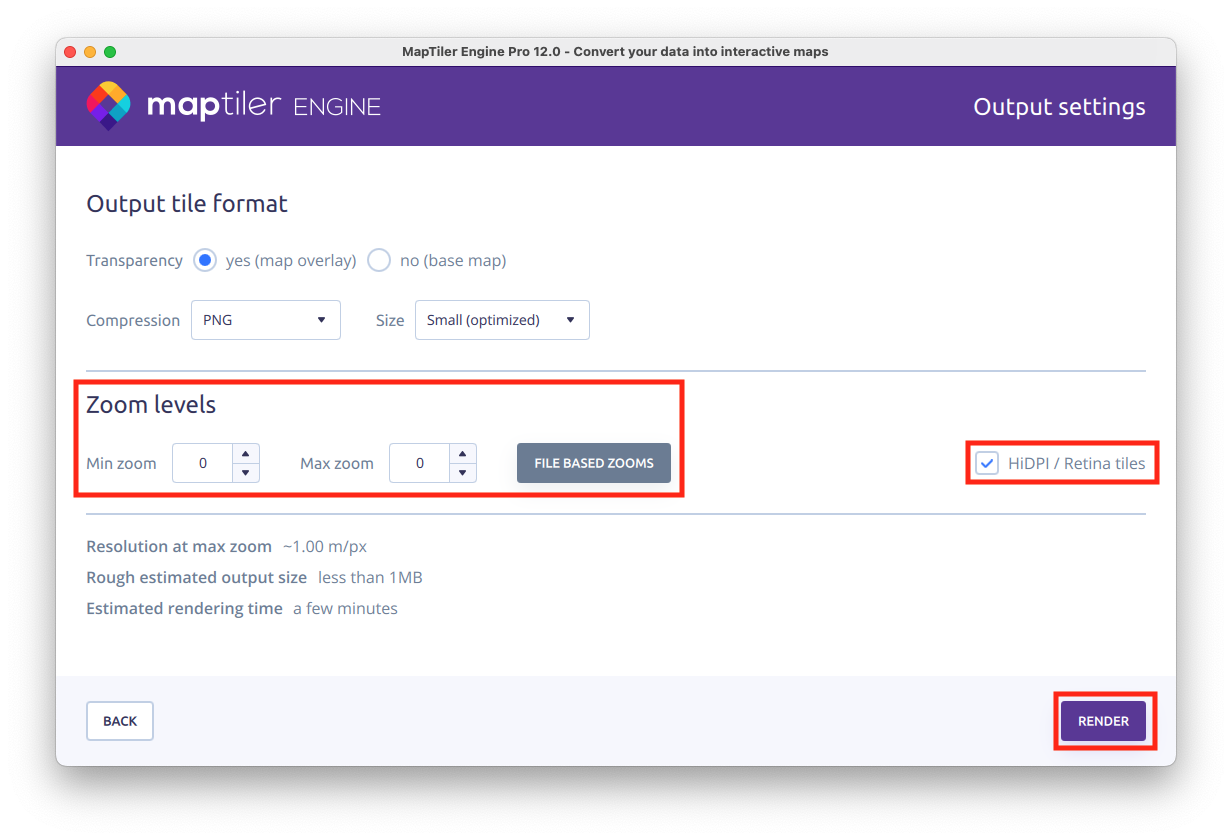This screenshot has height=840, width=1232.
Task: Focus the Min zoom number field
Action: 203,463
